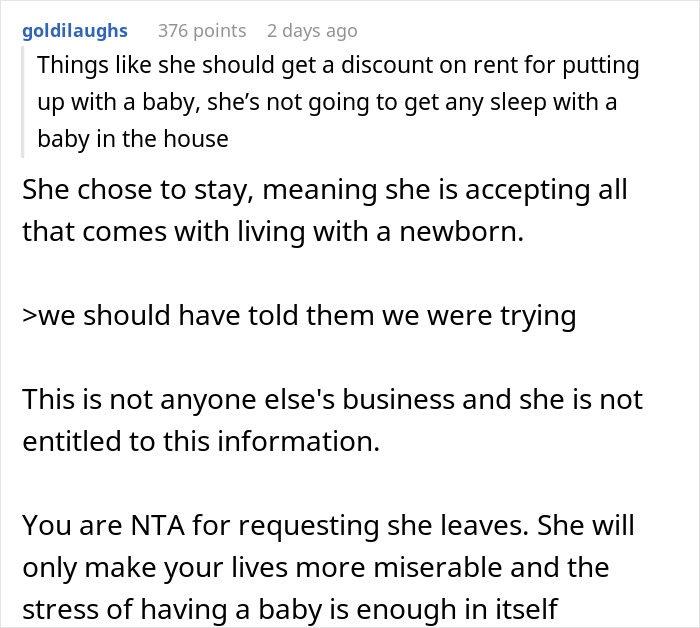Click line 'only make your lives more miserable'

pyautogui.click(x=316, y=567)
